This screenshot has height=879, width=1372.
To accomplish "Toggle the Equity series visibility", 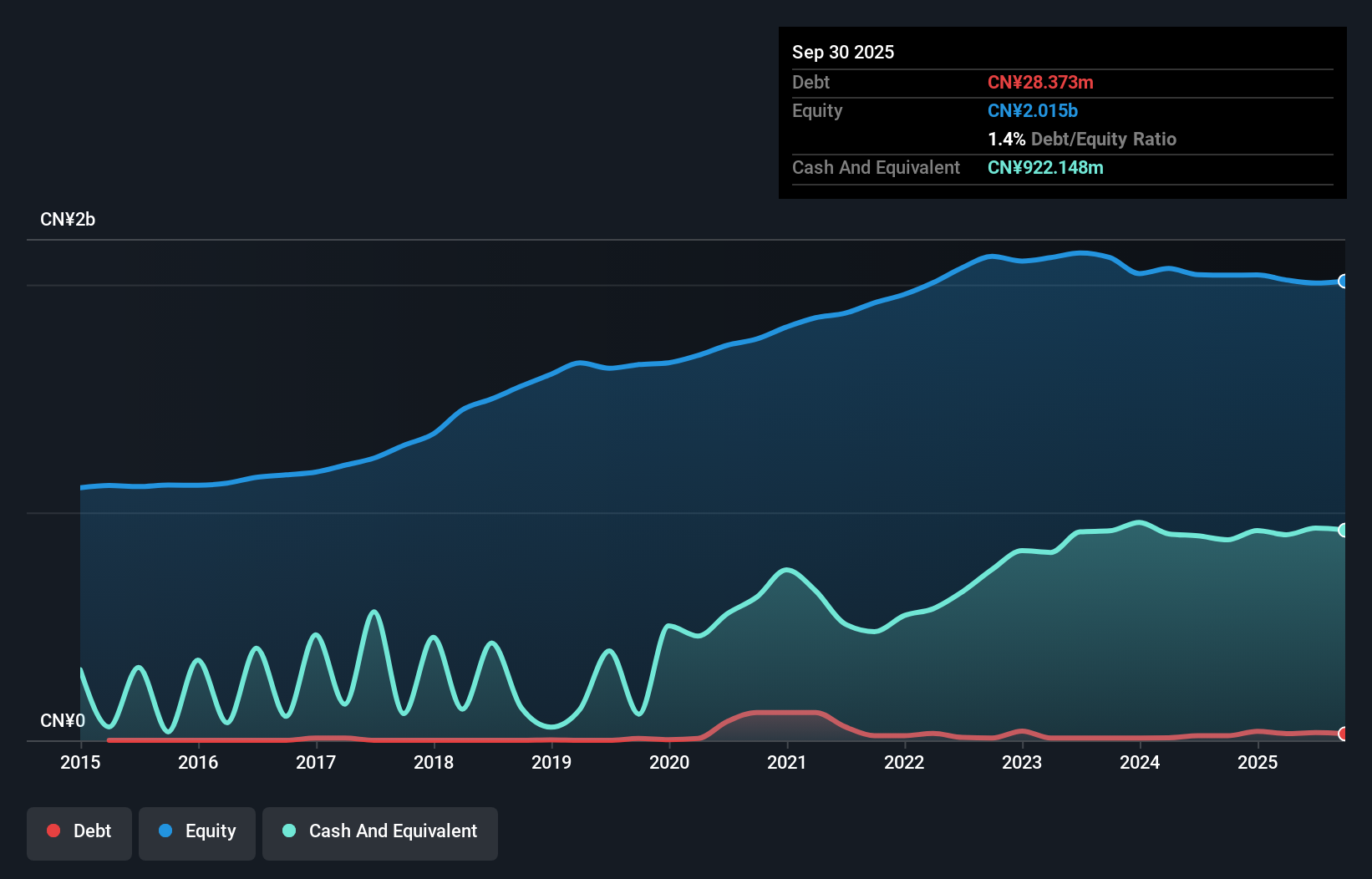I will (x=196, y=833).
